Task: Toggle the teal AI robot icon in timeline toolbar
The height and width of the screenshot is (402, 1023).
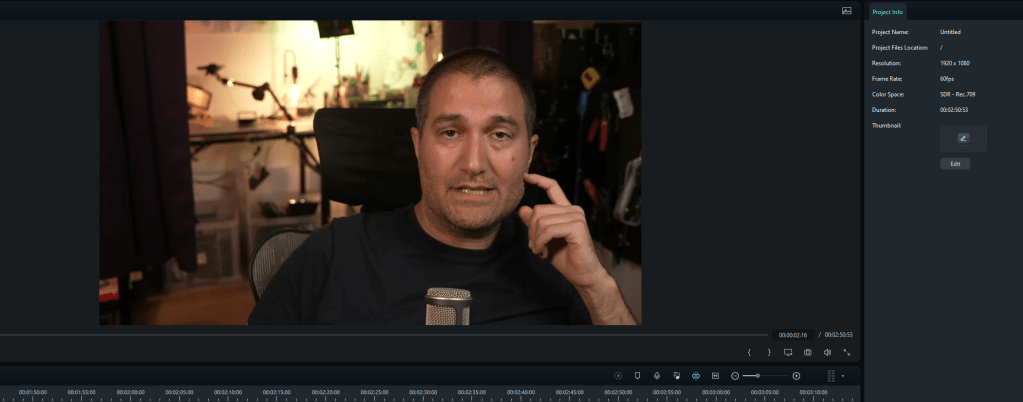Action: [696, 376]
